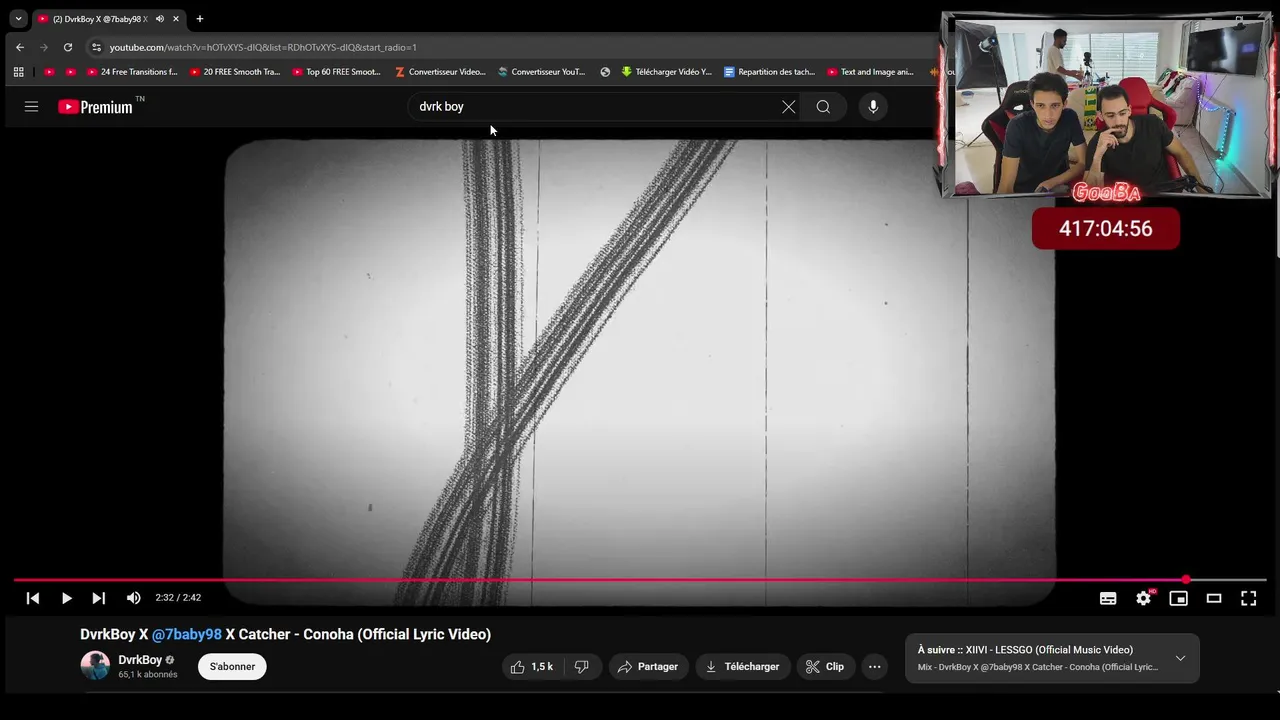Open DvrkBoy channel avatar

95,666
